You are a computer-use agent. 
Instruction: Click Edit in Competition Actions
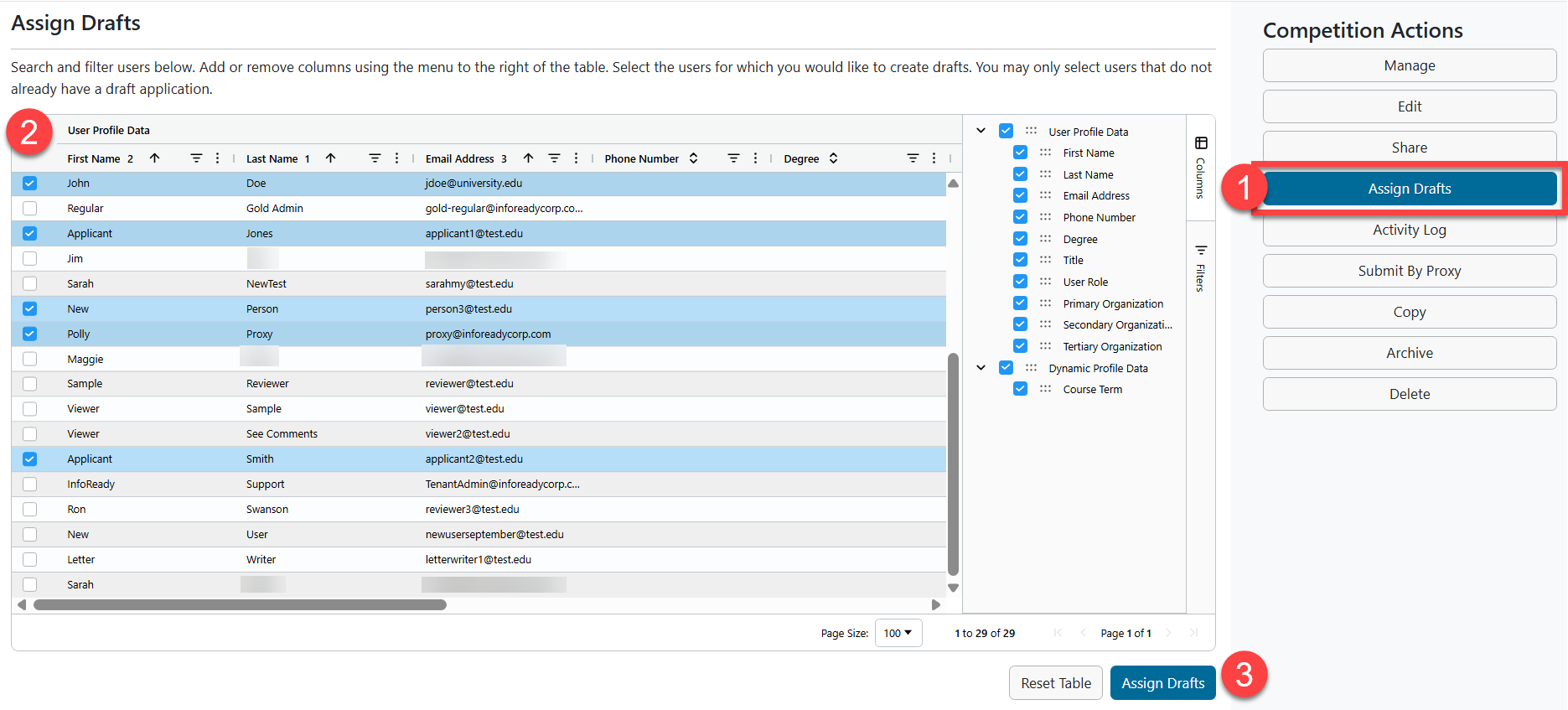1410,106
